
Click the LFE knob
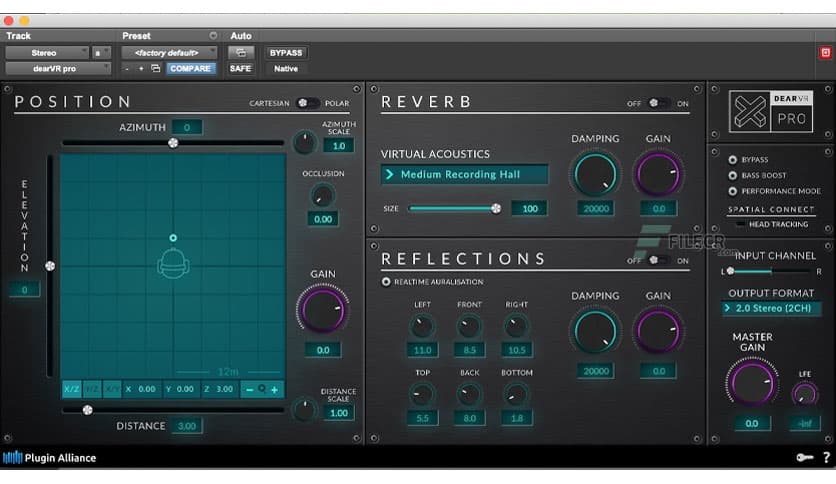tap(805, 394)
